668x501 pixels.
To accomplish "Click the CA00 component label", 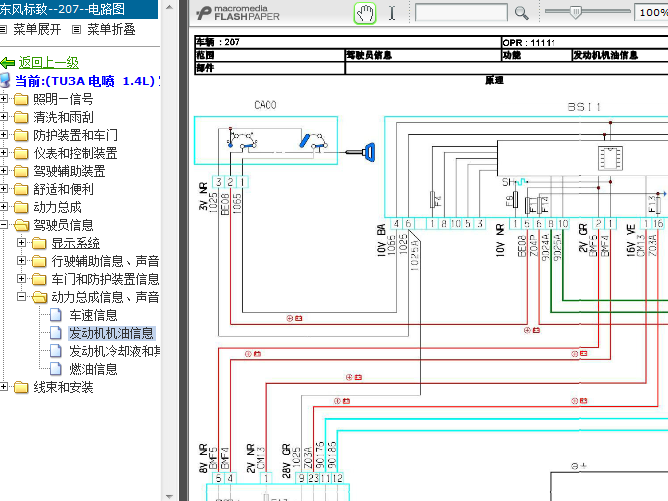I will 265,105.
